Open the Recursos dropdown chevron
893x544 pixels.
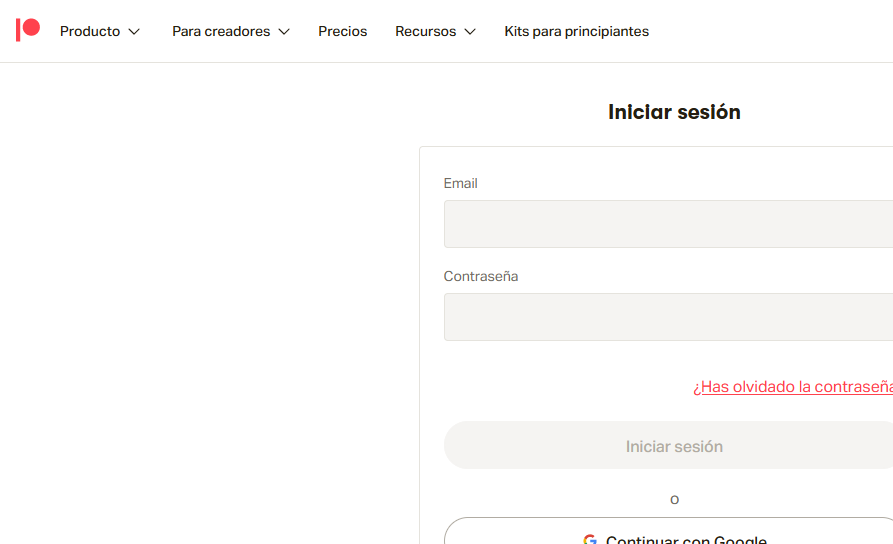point(470,32)
